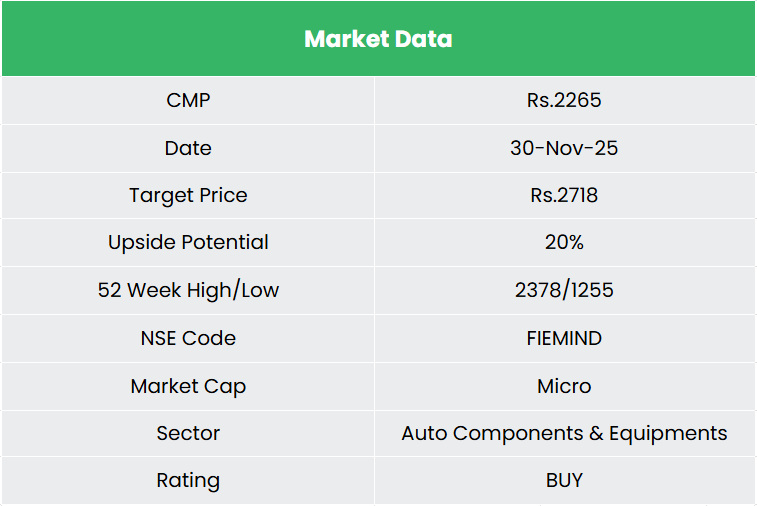Viewport: 757px width, 506px height.
Task: Select the 52 Week High/Low label
Action: click(188, 290)
